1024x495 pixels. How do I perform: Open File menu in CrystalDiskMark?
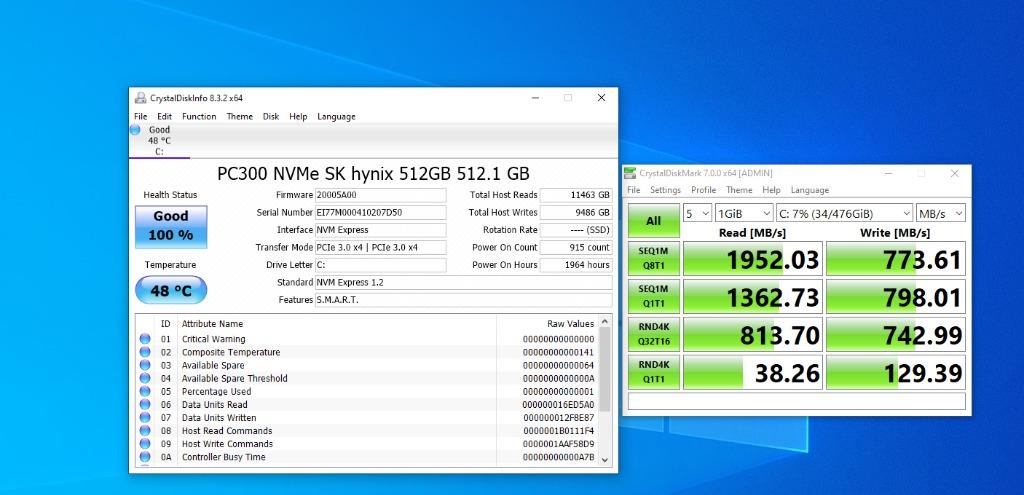click(x=633, y=190)
